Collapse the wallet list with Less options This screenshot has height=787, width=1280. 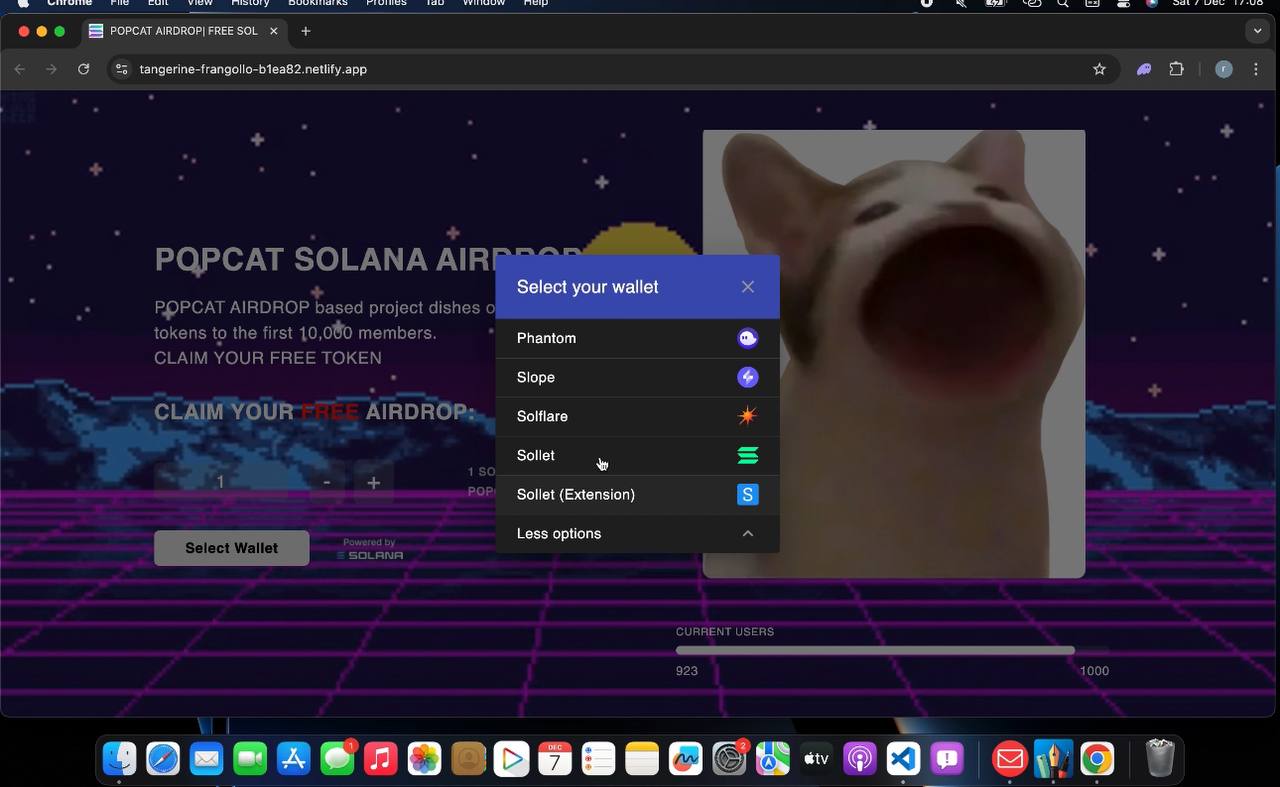[638, 534]
